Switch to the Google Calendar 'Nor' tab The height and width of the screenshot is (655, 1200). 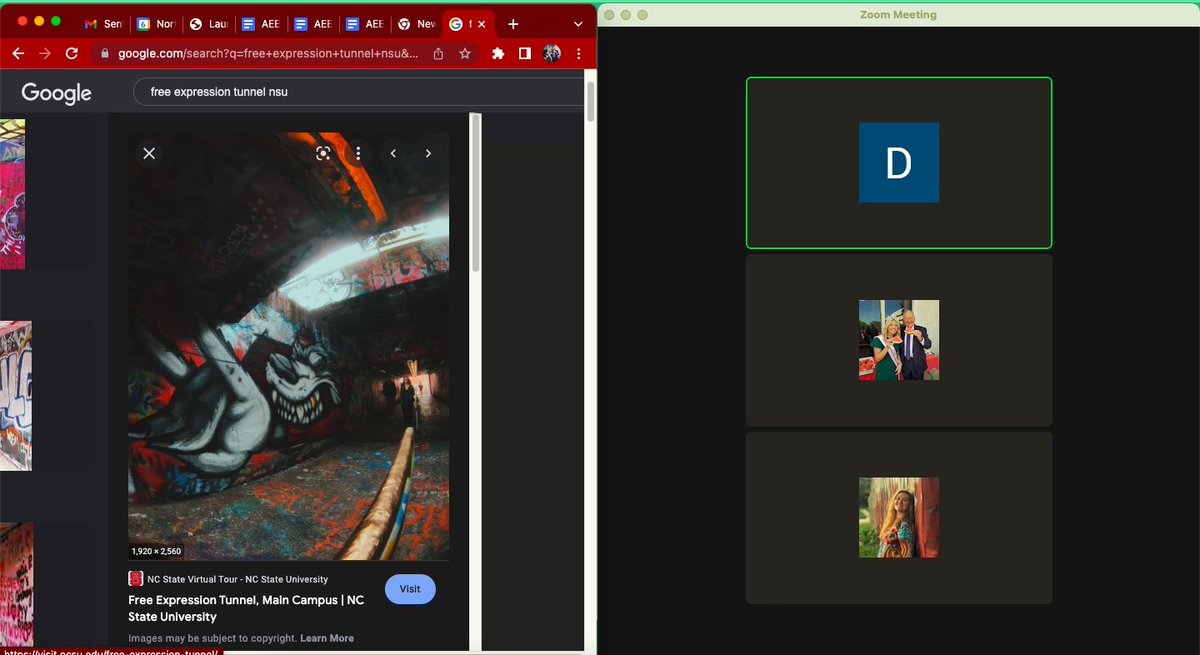point(155,24)
